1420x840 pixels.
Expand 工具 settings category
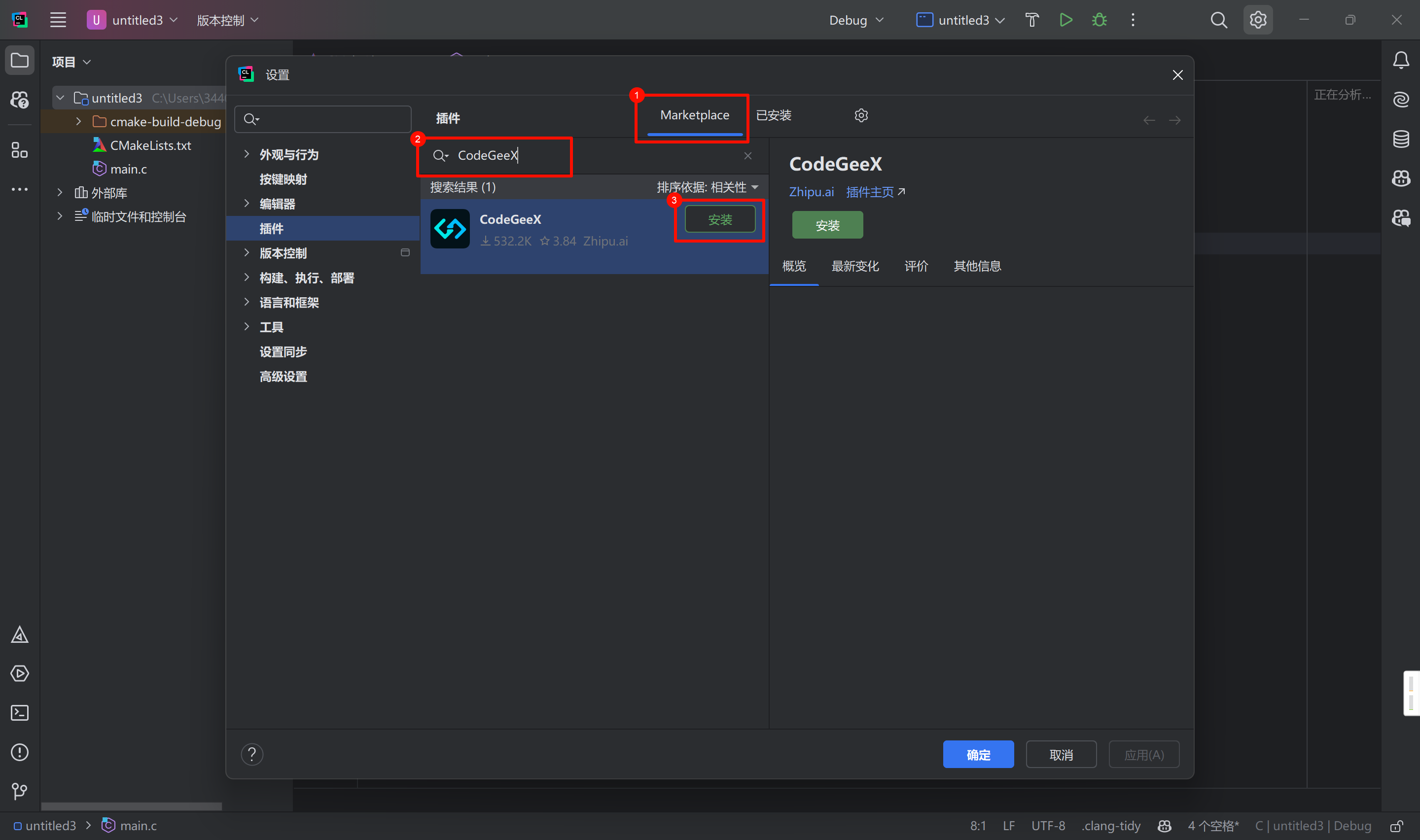[x=246, y=327]
